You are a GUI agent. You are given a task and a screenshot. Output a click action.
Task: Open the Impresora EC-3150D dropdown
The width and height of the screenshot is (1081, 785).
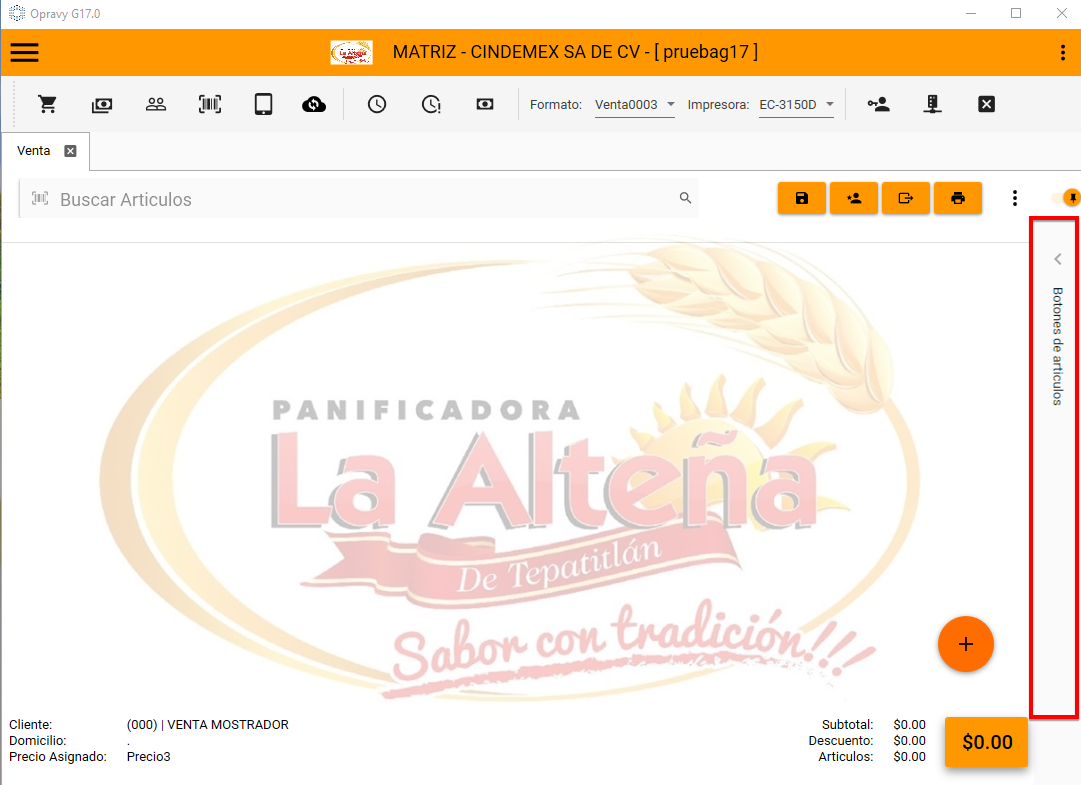tap(796, 105)
